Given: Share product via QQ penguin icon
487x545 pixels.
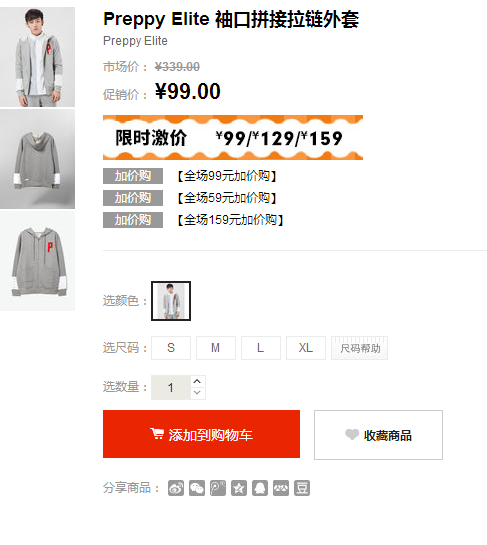Looking at the screenshot, I should click(260, 488).
